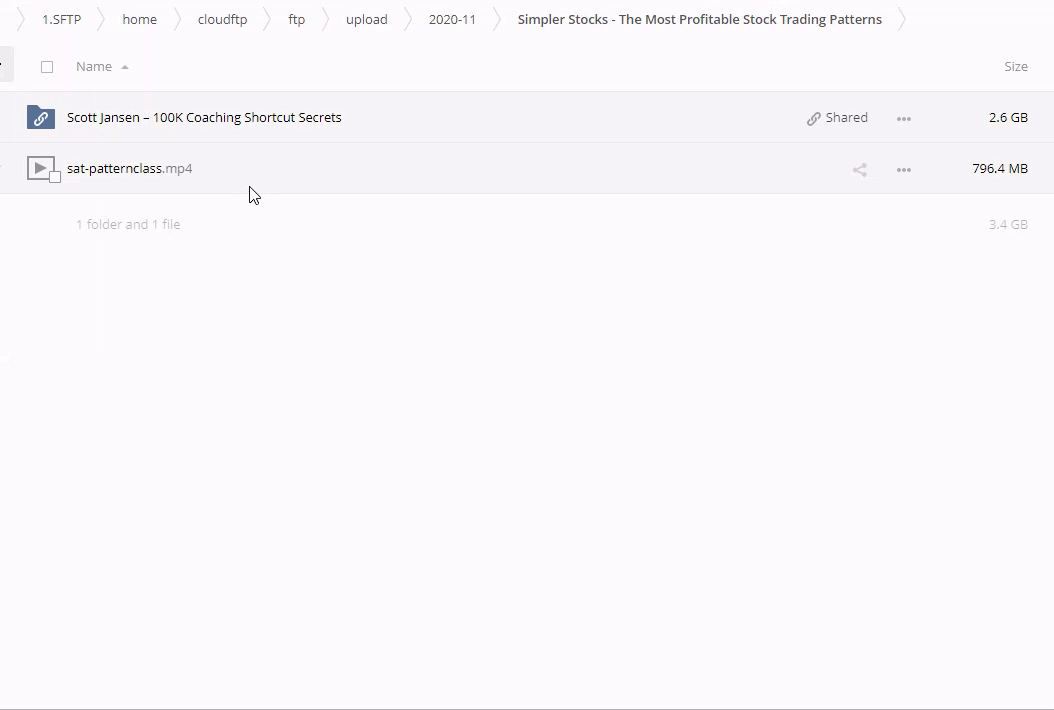Click the Simpler Stocks current folder breadcrumb
This screenshot has height=710, width=1054.
(x=699, y=20)
